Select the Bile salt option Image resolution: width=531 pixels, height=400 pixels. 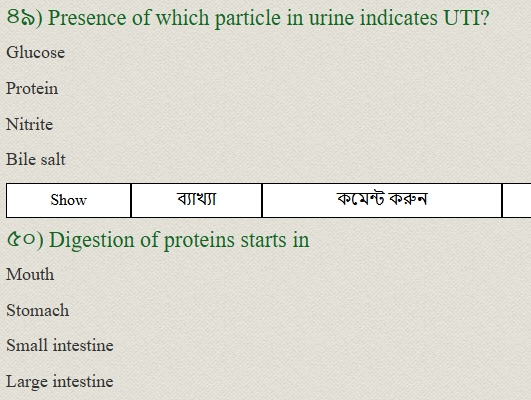(36, 160)
